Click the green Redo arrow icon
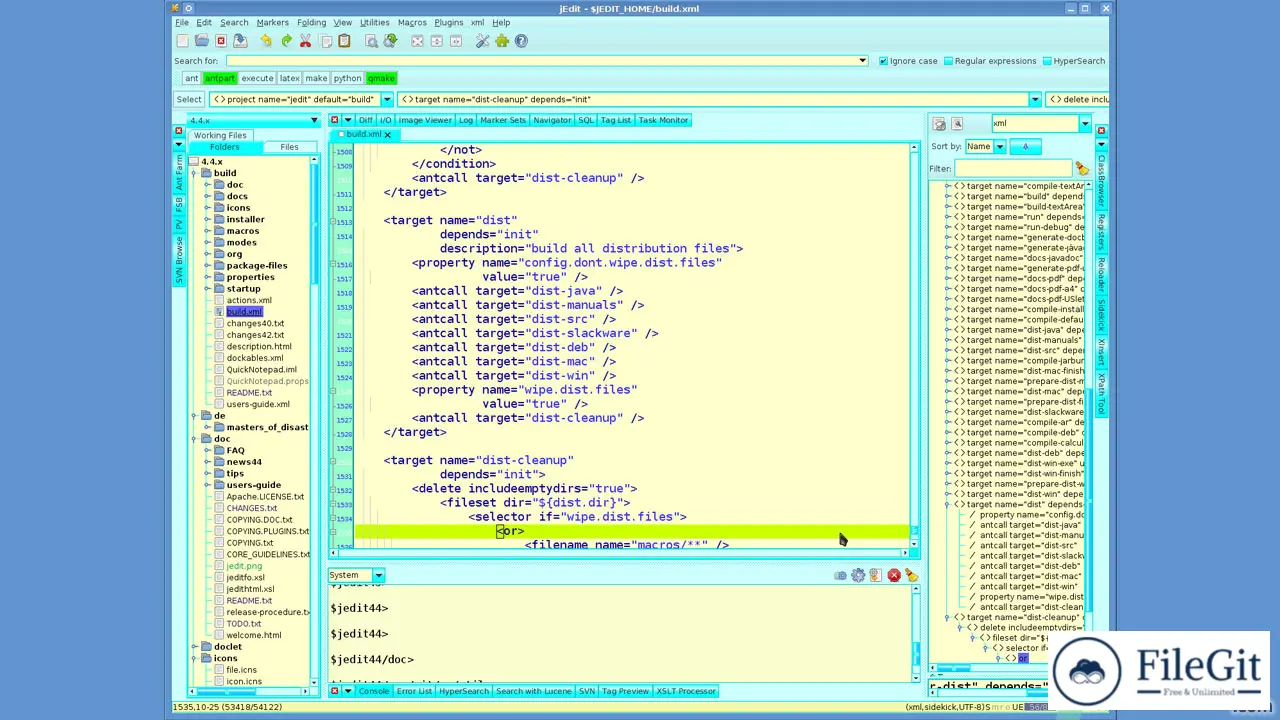 pyautogui.click(x=286, y=41)
